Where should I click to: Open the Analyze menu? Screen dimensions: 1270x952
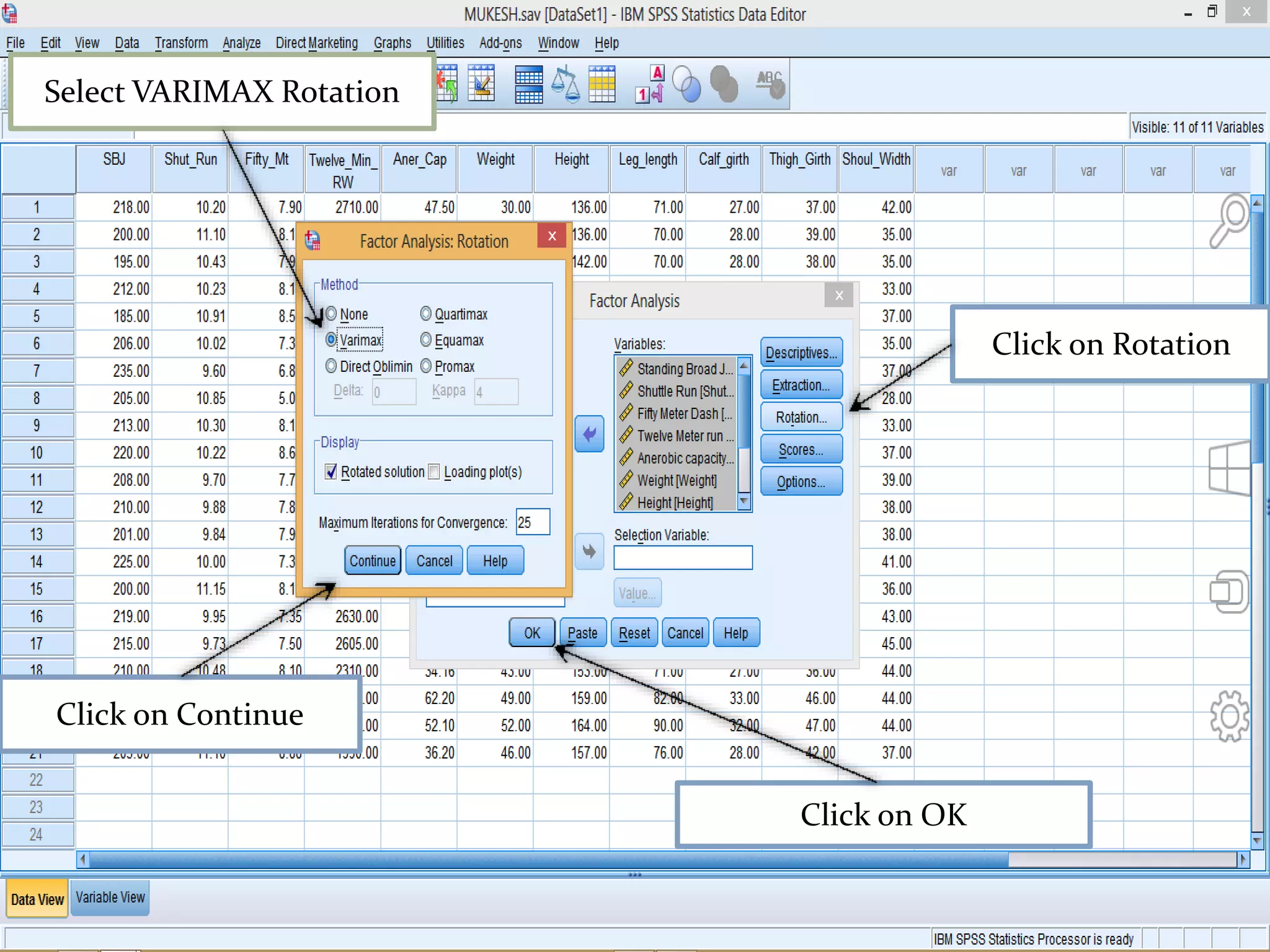(241, 43)
